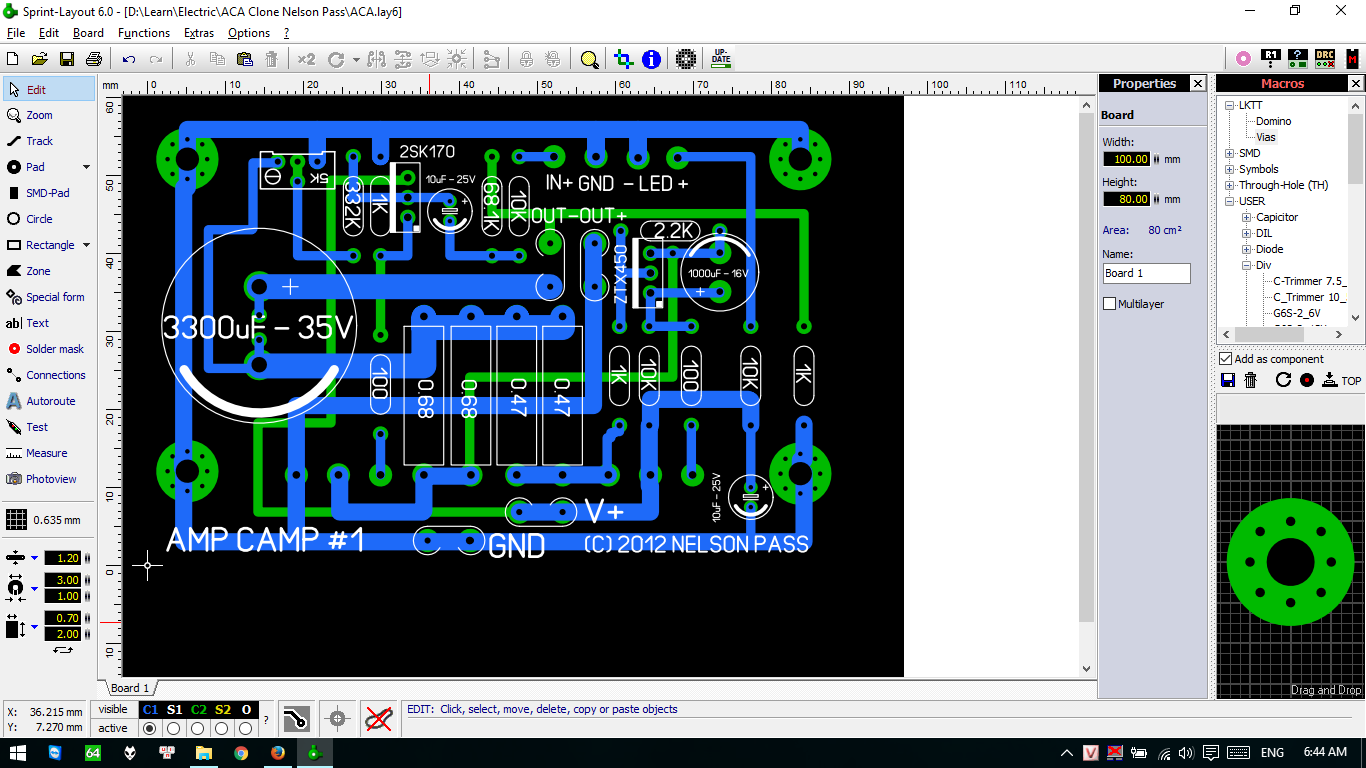Collapse the LKTT tree node

click(x=1229, y=105)
